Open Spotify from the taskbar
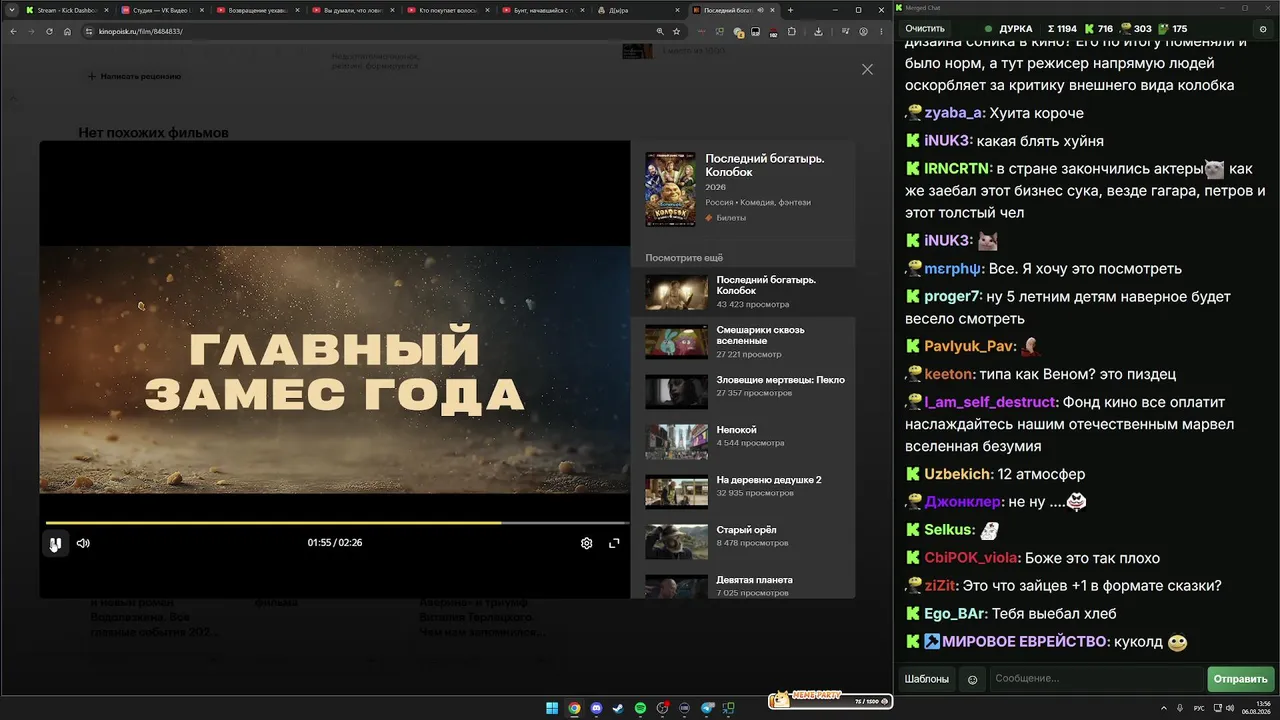This screenshot has width=1280, height=720. [x=640, y=708]
